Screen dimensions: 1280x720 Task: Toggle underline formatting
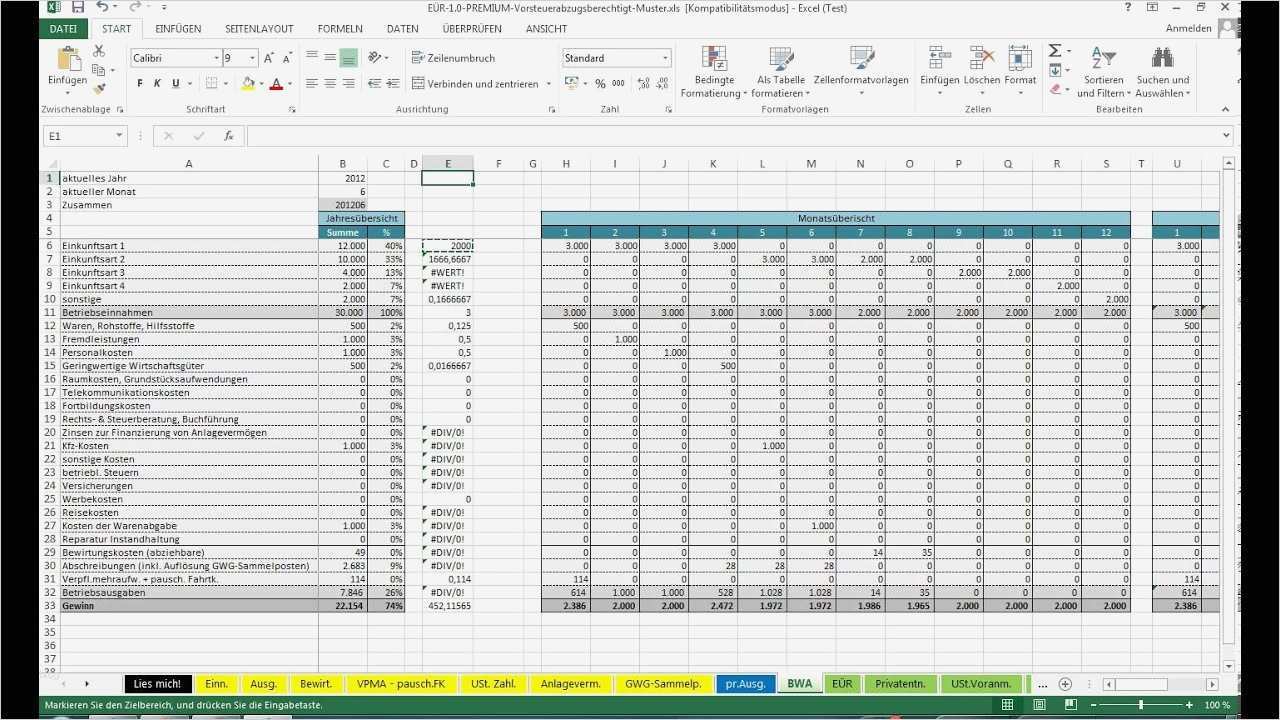[175, 83]
